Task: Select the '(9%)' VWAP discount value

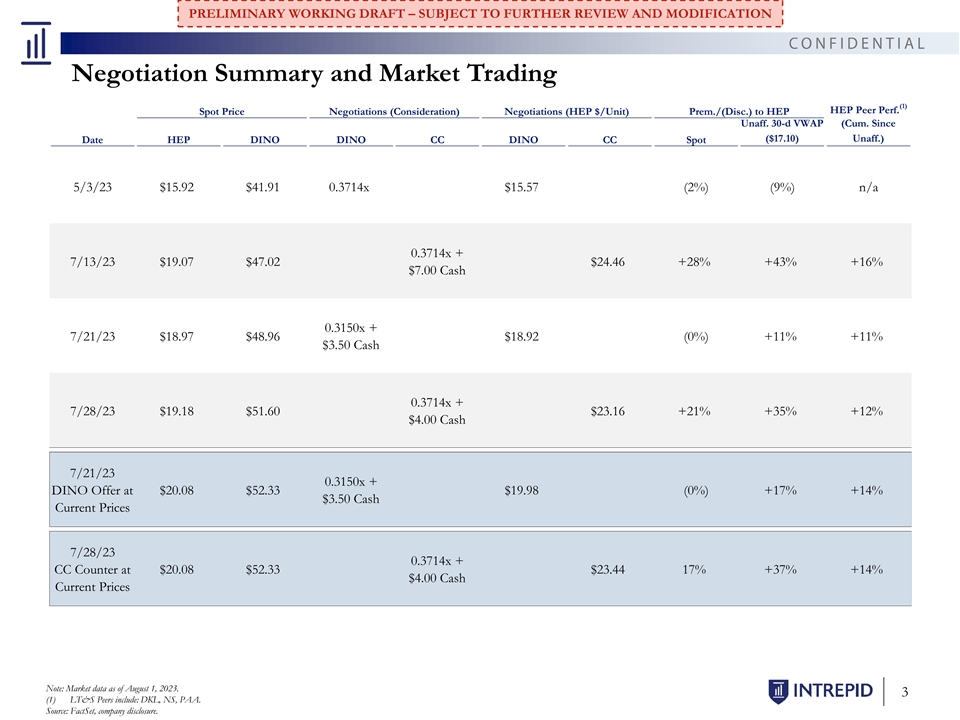Action: [782, 187]
